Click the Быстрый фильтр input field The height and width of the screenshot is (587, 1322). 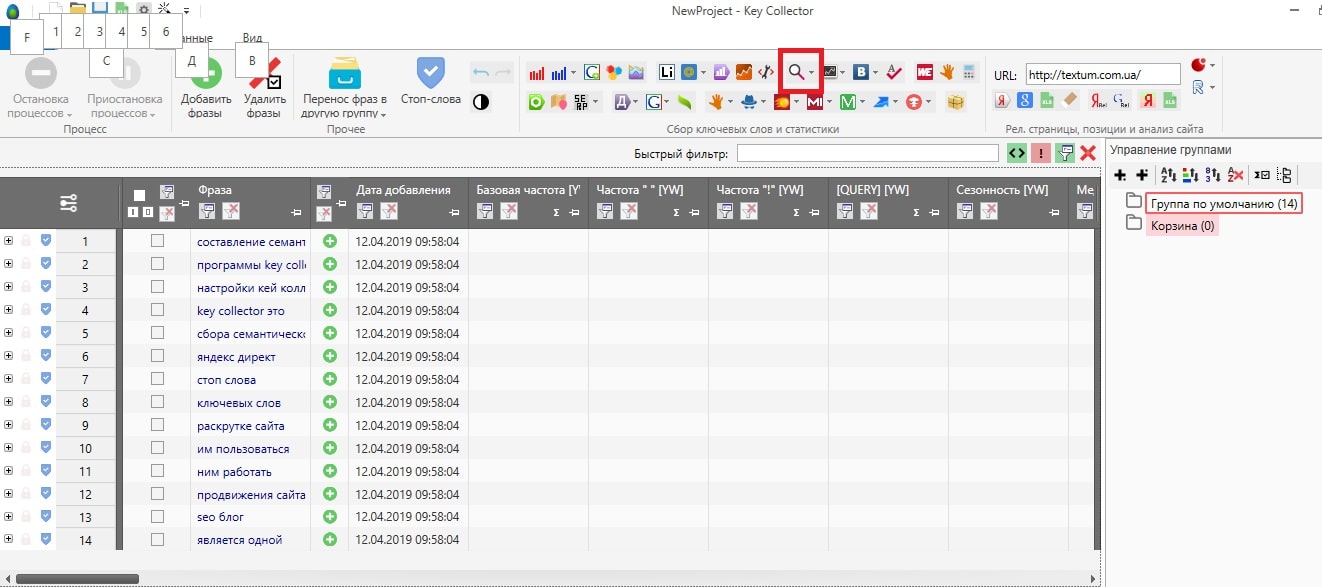[868, 153]
